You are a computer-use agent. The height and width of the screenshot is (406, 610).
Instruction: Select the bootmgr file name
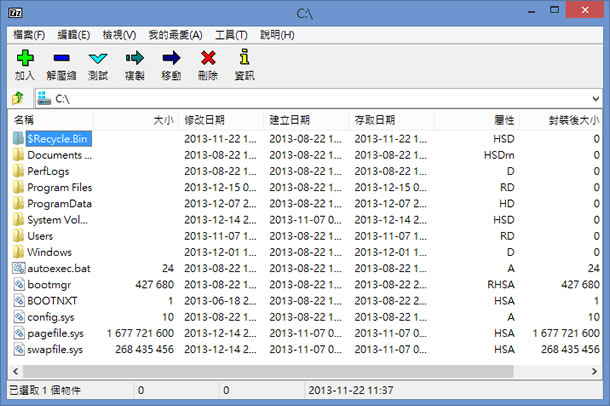[49, 285]
